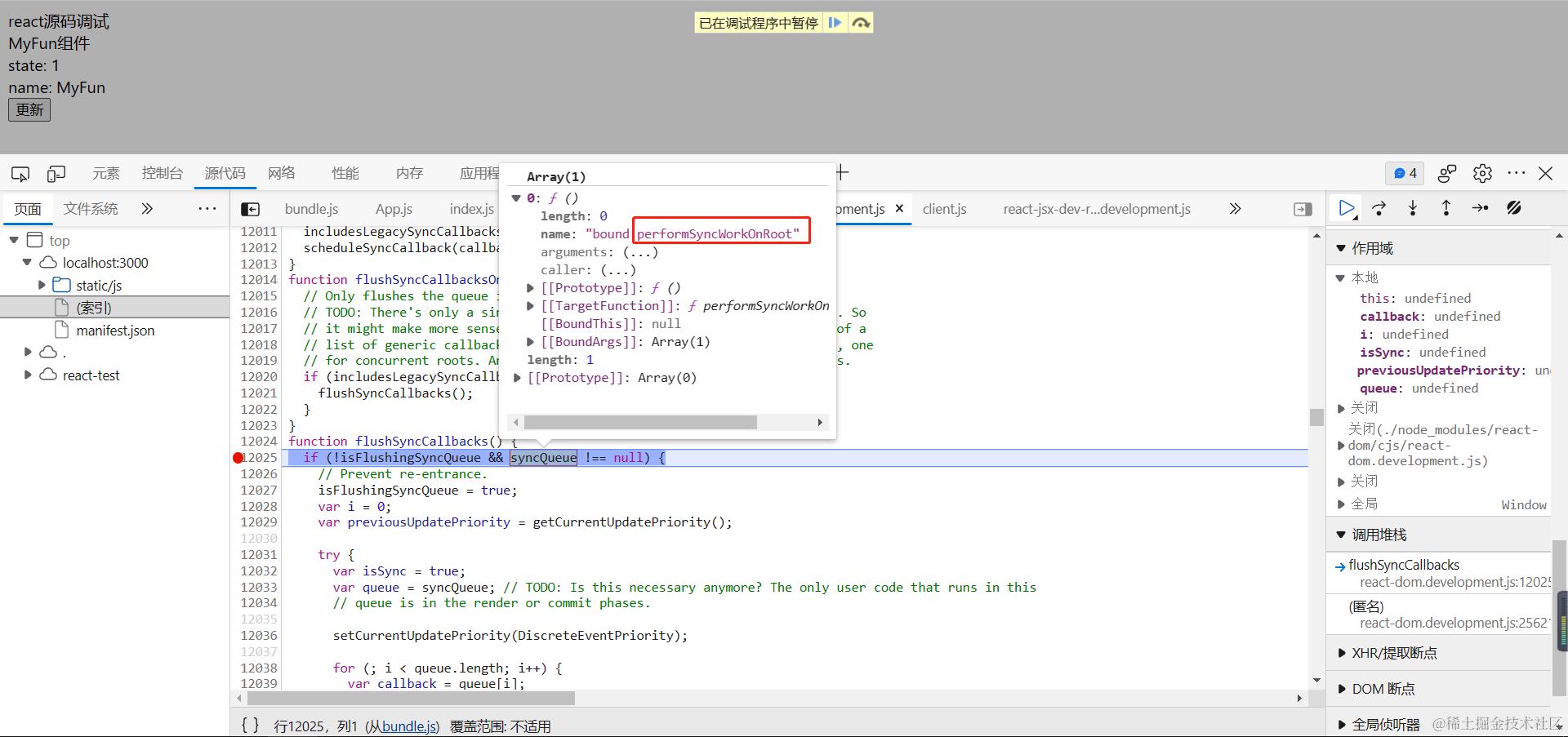The width and height of the screenshot is (1568, 737).
Task: Close the react-dom development.js tab
Action: point(899,209)
